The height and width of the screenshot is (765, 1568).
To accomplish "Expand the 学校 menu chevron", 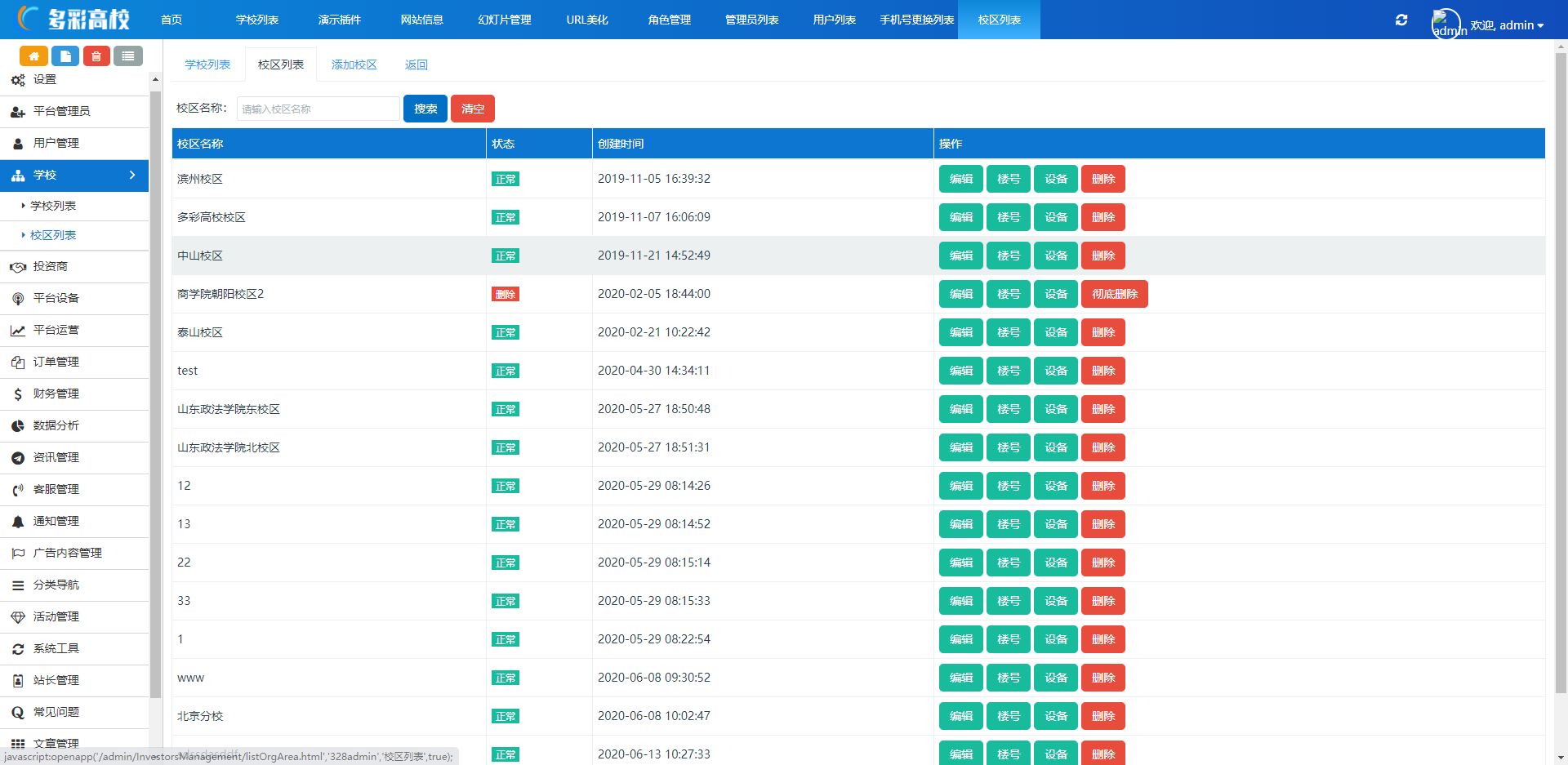I will click(x=132, y=175).
